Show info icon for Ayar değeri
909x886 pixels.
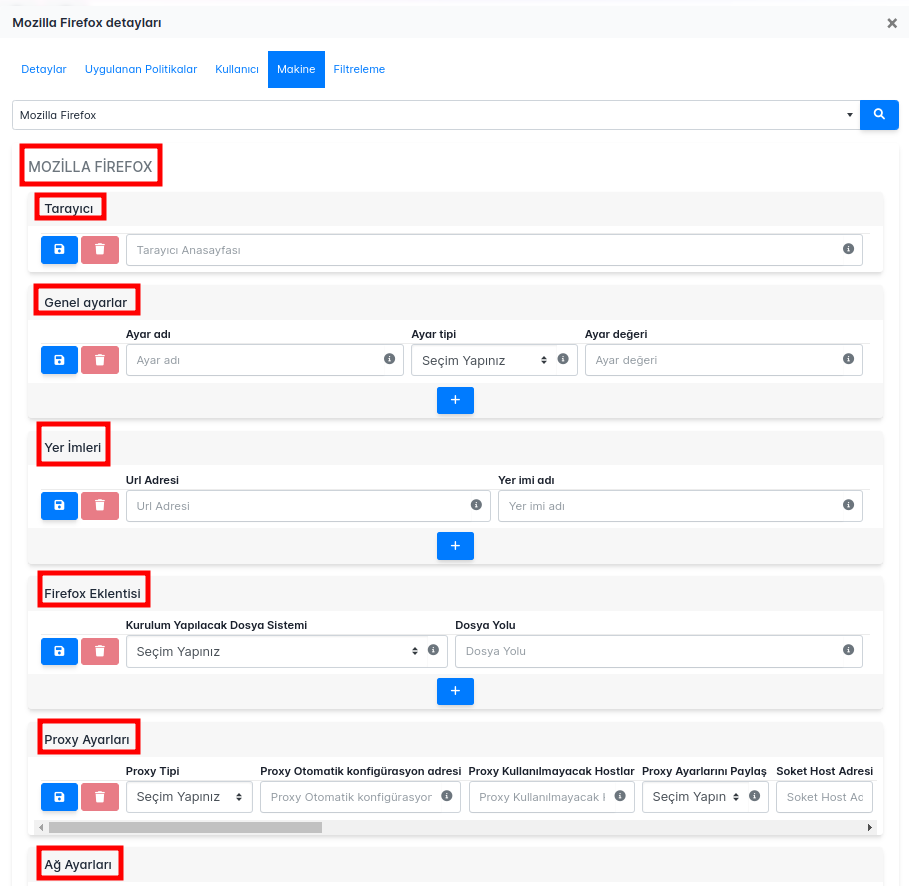click(848, 359)
